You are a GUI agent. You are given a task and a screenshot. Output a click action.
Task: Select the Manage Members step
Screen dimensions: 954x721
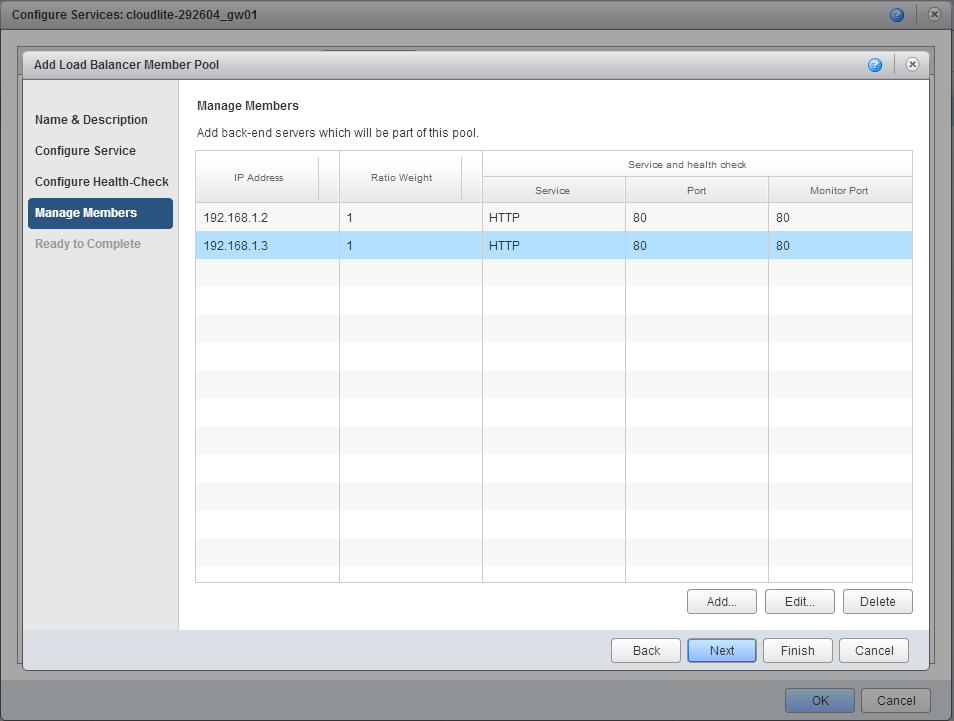pos(100,213)
